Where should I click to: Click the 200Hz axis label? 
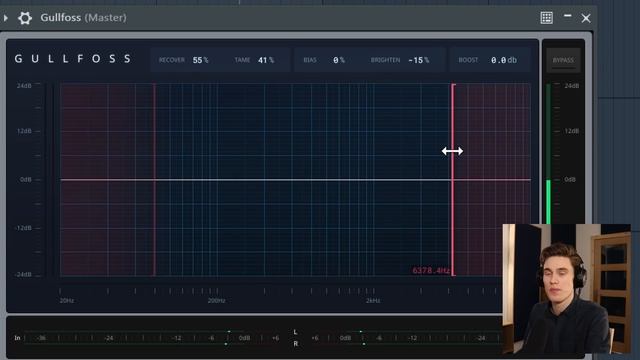coord(216,300)
